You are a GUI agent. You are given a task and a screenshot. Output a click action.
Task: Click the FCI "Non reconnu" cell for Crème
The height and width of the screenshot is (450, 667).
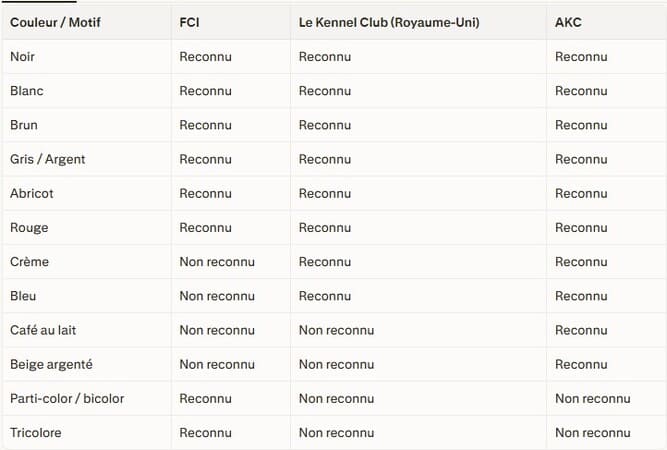(x=217, y=262)
